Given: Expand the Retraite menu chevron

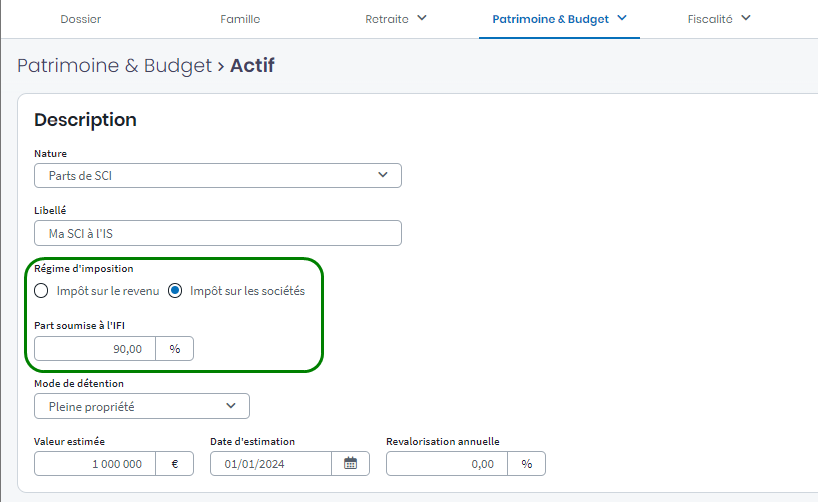Looking at the screenshot, I should pyautogui.click(x=421, y=18).
